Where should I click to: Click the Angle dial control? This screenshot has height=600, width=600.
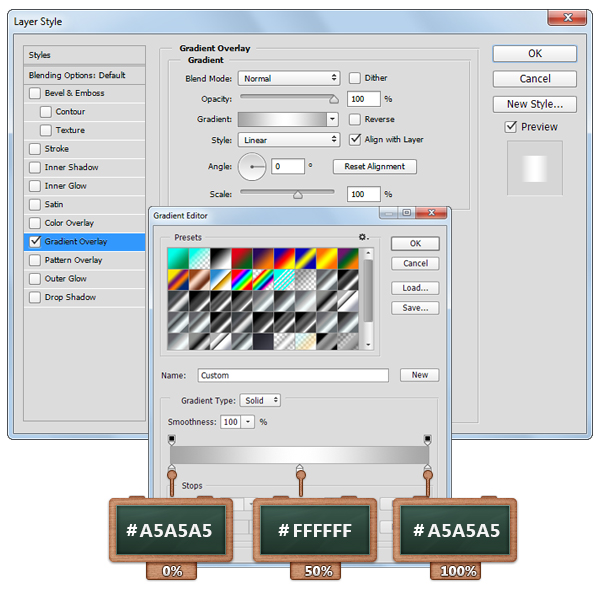pyautogui.click(x=252, y=167)
